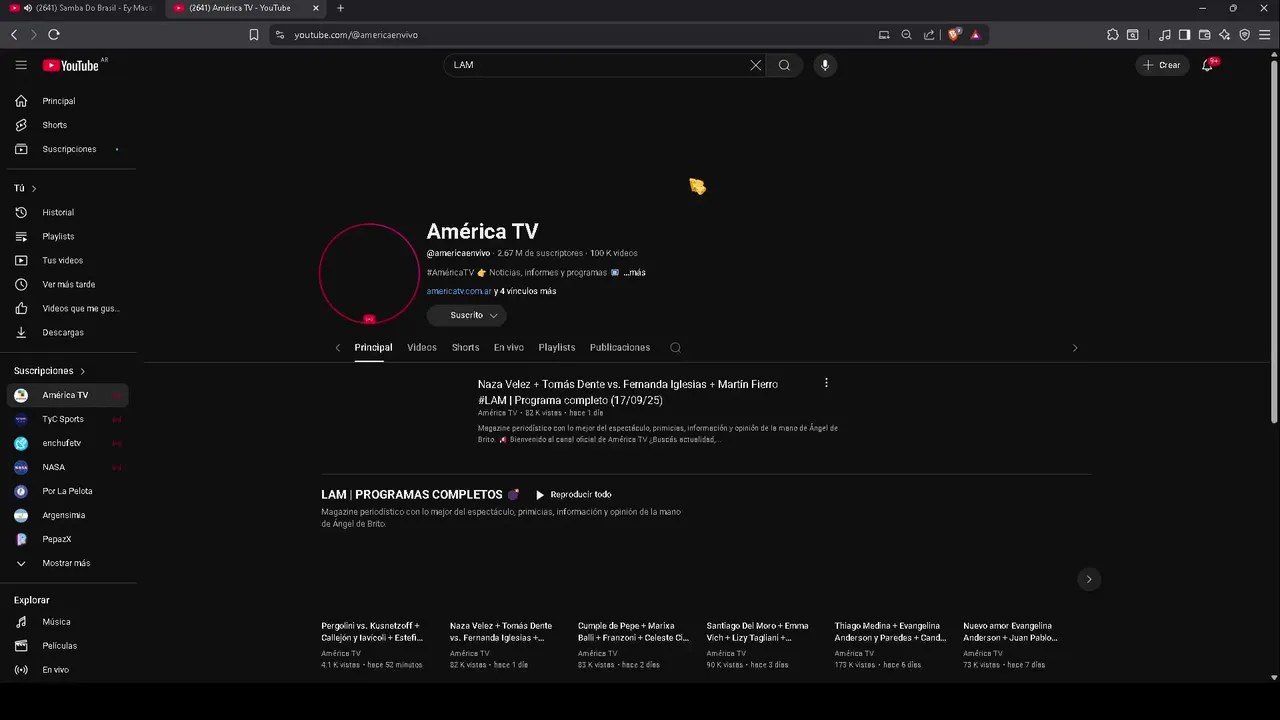Viewport: 1280px width, 720px height.
Task: Switch to the Playlists channel tab
Action: click(557, 348)
